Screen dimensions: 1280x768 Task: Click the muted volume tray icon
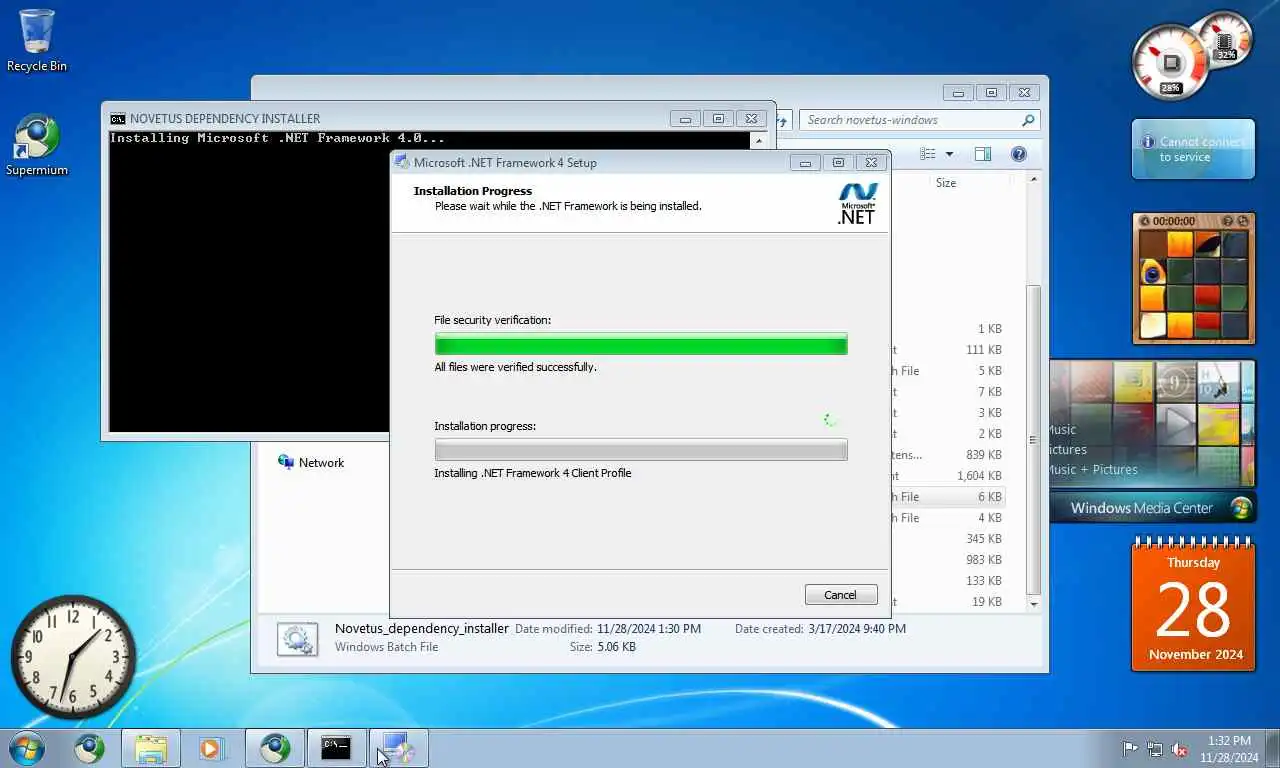pyautogui.click(x=1180, y=749)
